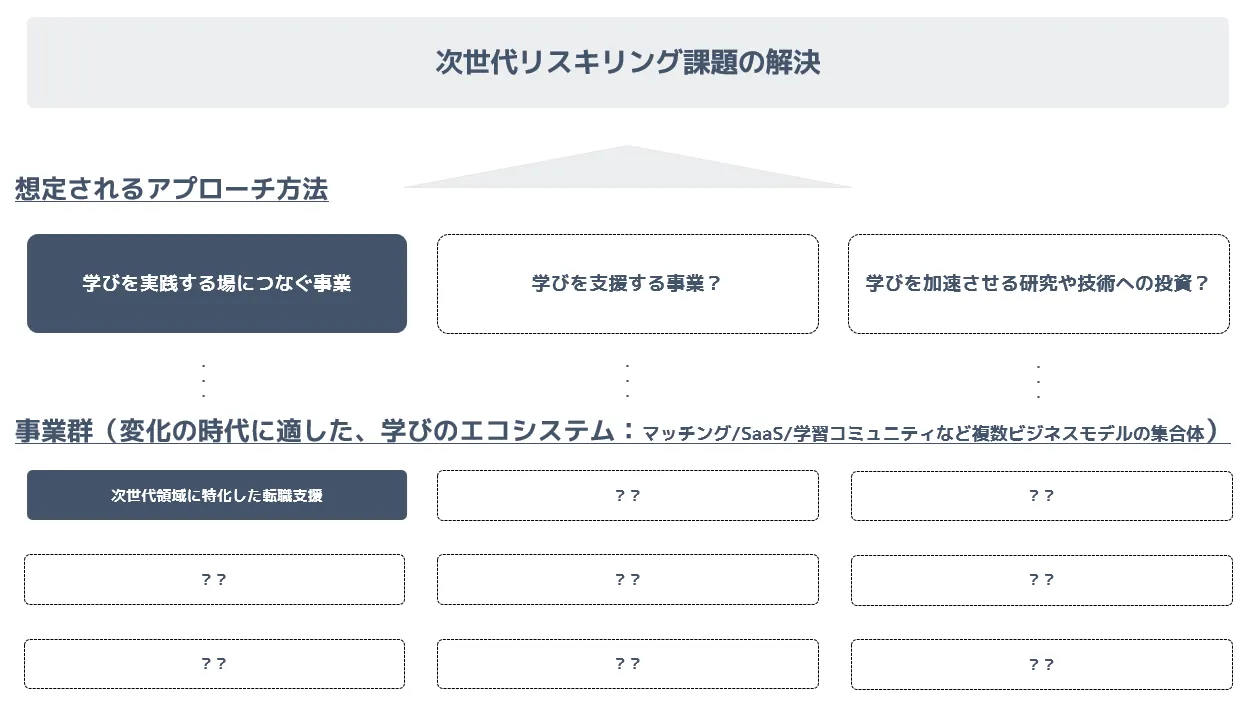This screenshot has height=708, width=1259.
Task: Click the ?? box in middle column top row
Action: [628, 495]
